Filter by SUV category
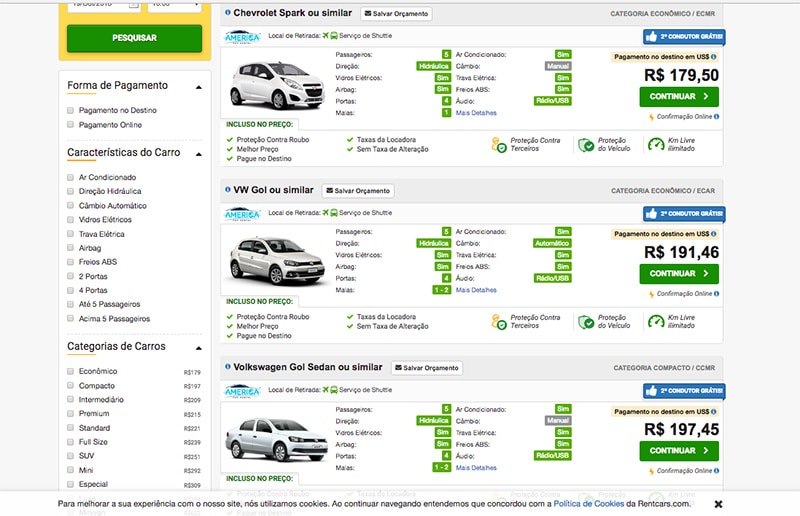The width and height of the screenshot is (800, 516). click(70, 456)
